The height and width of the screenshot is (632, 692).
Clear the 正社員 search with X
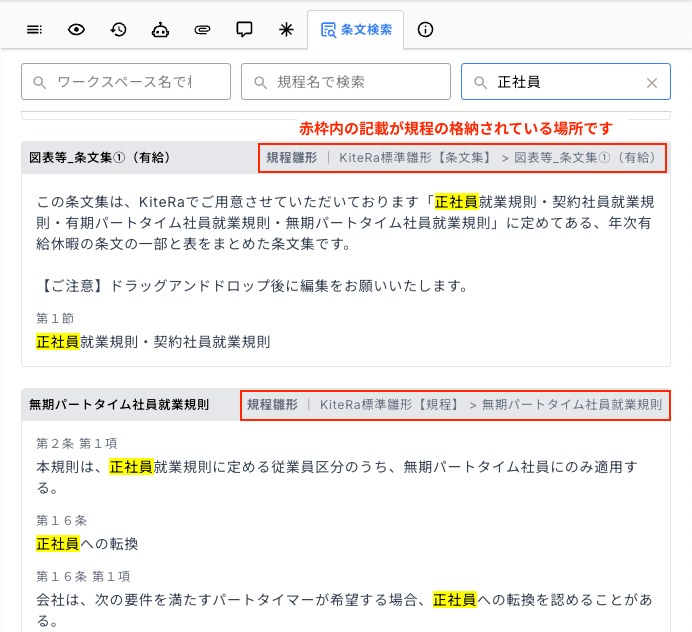(652, 83)
